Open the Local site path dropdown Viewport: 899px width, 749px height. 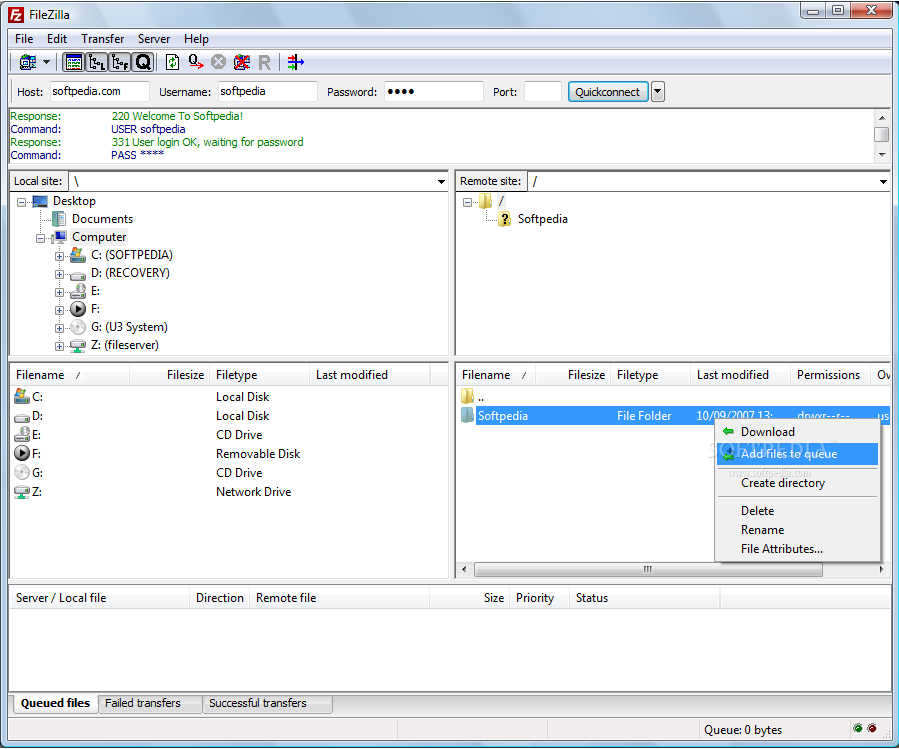[x=441, y=182]
